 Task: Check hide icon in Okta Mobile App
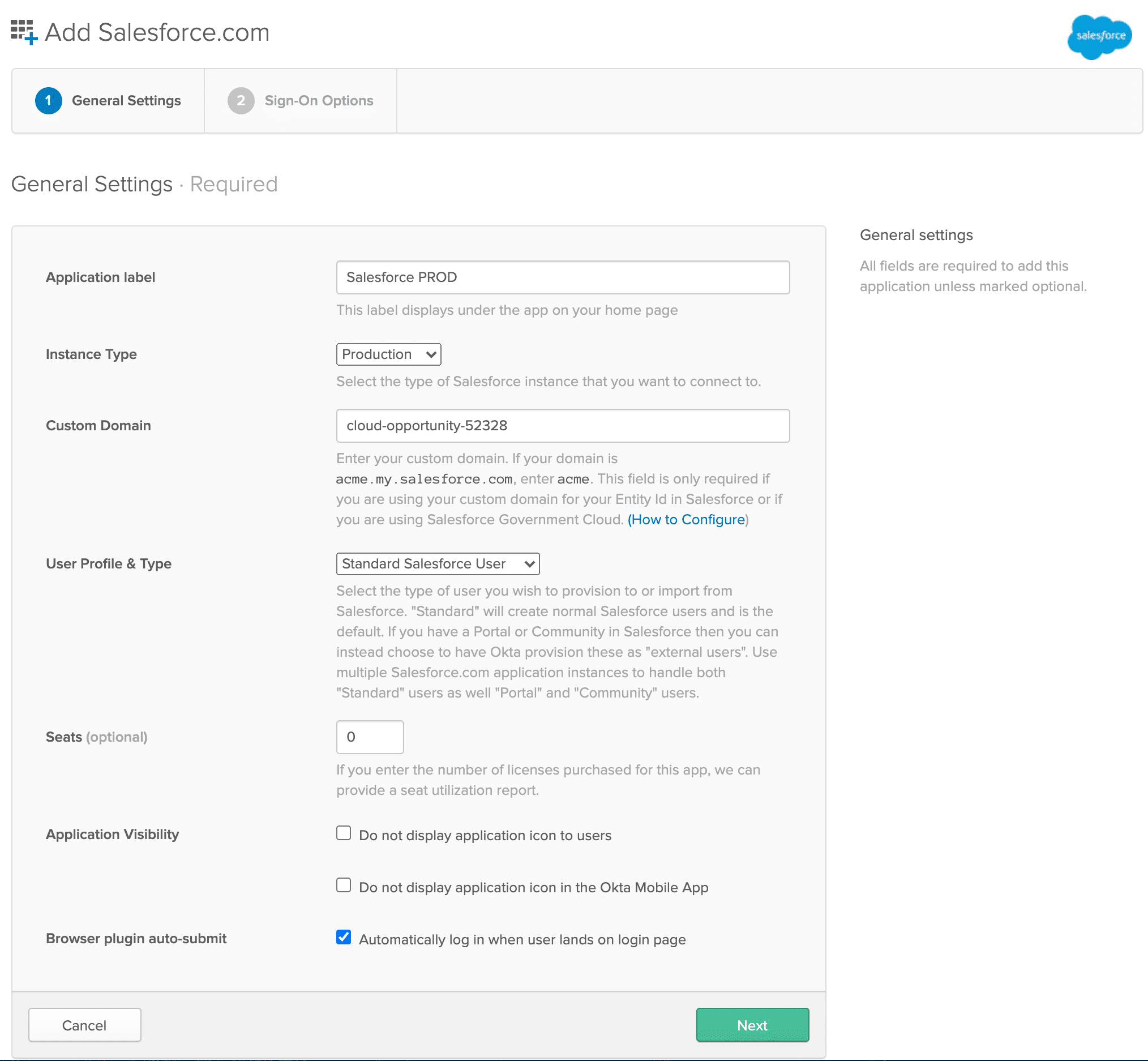click(343, 885)
